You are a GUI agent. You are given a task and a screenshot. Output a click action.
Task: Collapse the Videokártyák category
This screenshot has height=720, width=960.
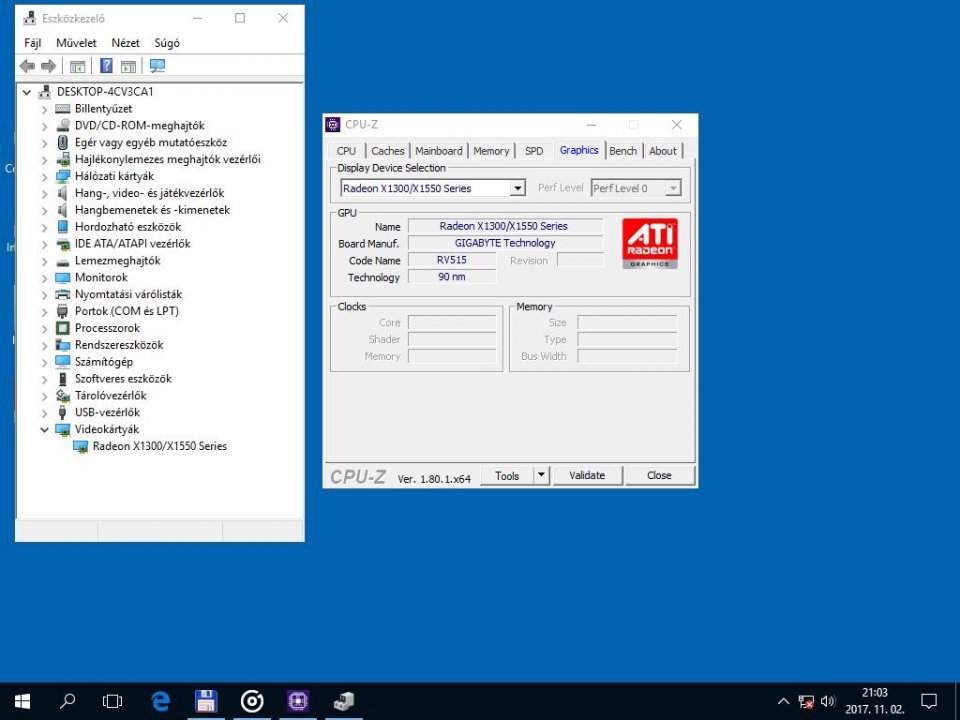point(44,430)
